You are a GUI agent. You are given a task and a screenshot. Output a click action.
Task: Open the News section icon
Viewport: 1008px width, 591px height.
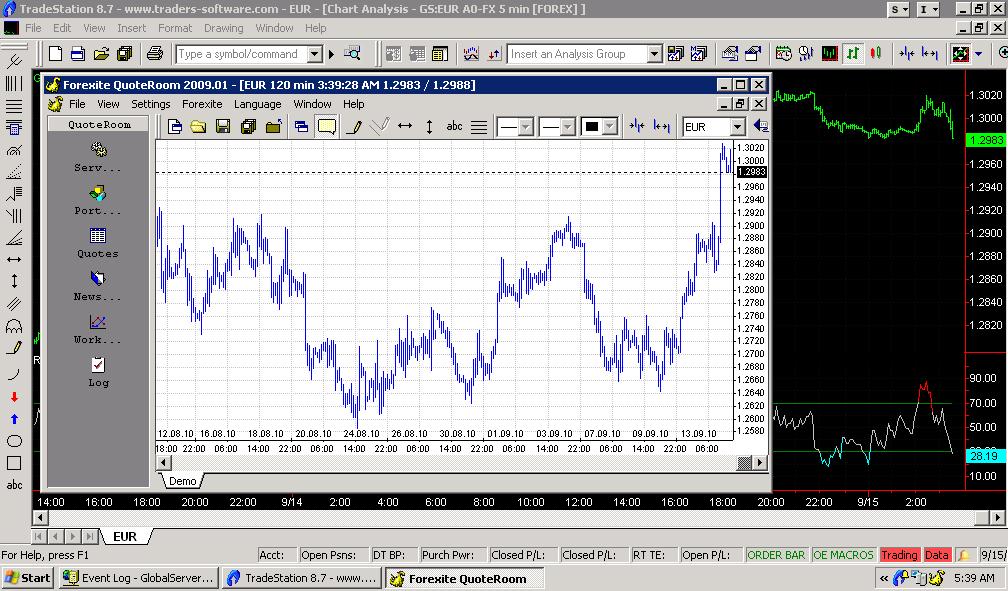[x=97, y=285]
